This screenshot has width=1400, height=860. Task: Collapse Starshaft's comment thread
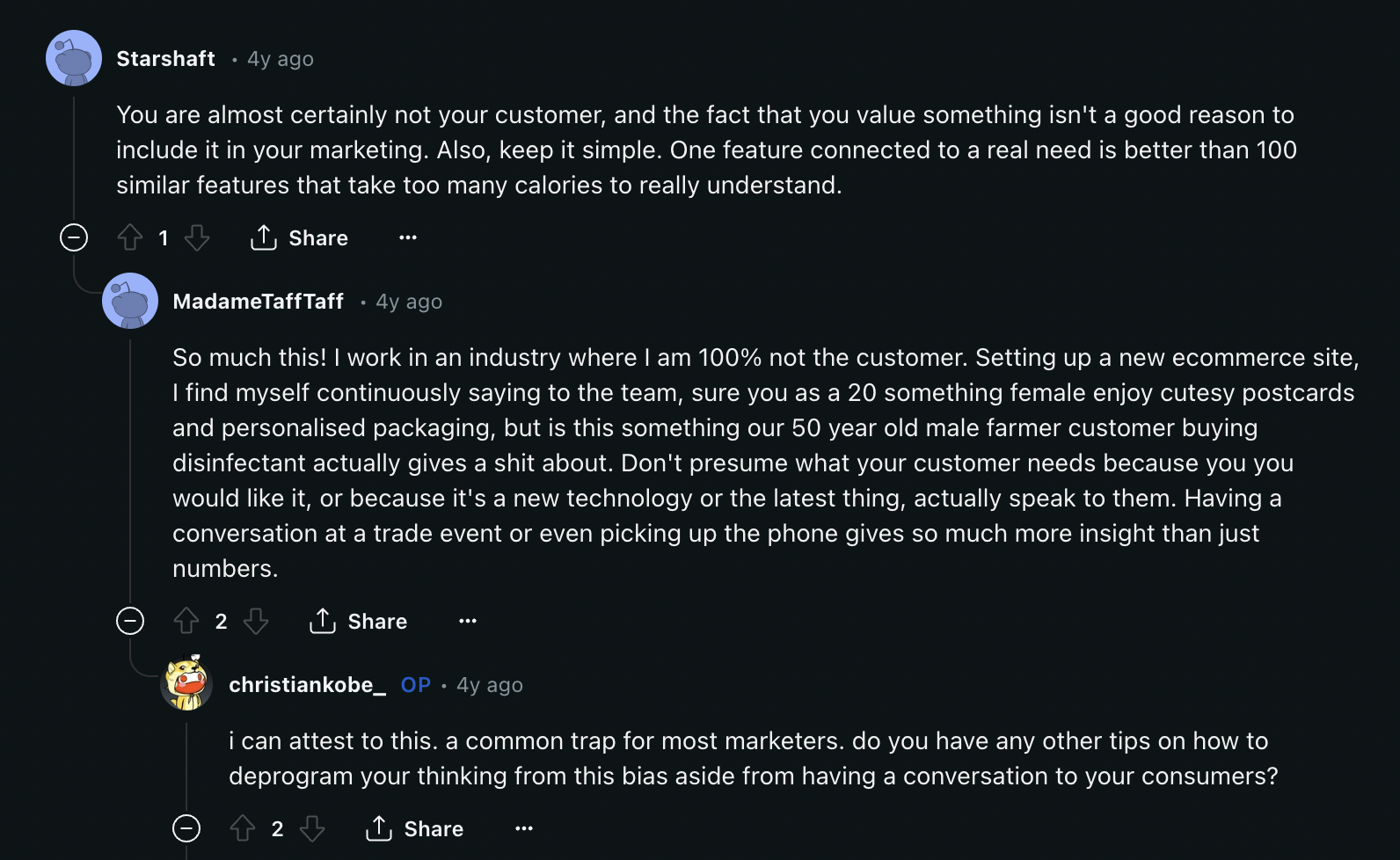74,237
